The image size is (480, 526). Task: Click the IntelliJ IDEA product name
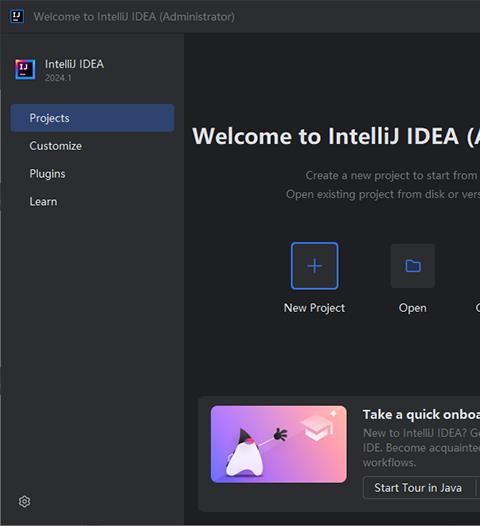click(74, 64)
